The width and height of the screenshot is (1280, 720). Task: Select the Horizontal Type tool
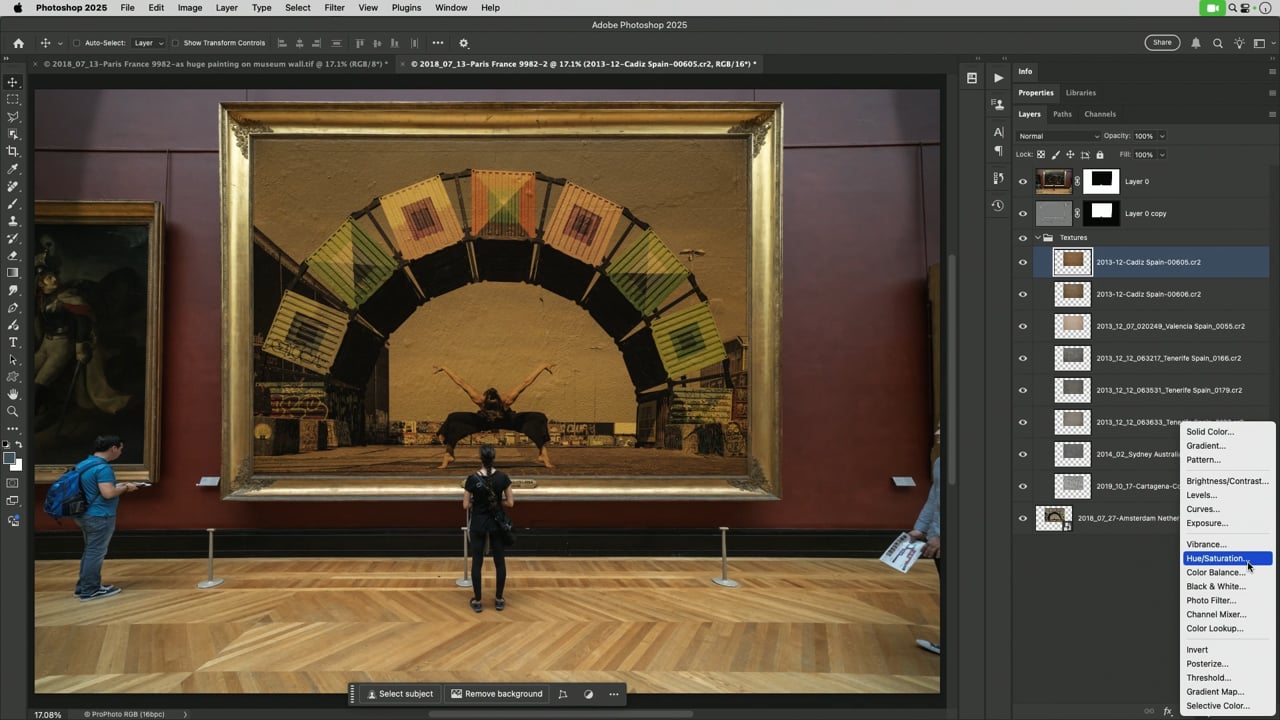[x=13, y=342]
